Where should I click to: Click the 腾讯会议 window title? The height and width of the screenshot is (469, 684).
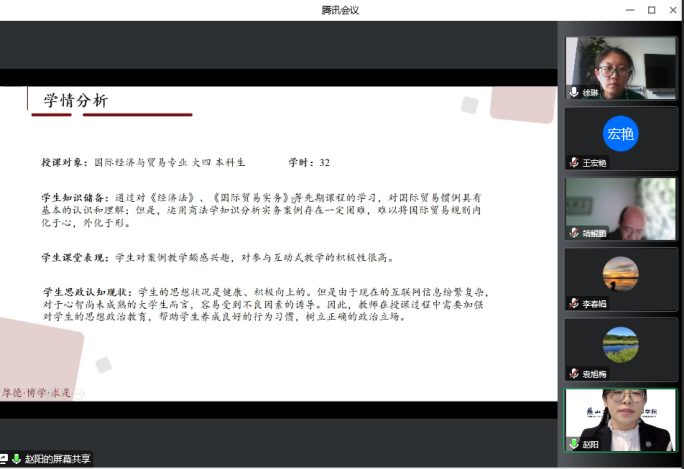[341, 9]
